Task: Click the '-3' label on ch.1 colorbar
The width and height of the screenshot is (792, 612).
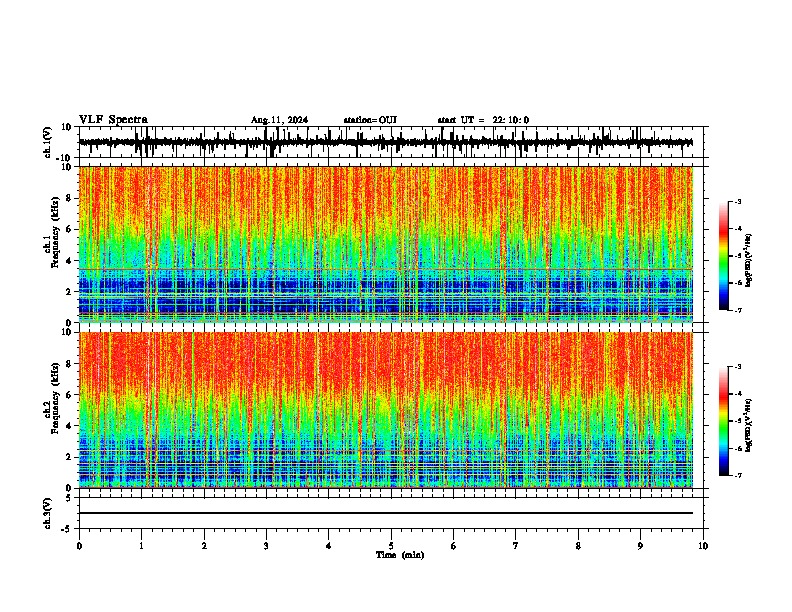Action: pyautogui.click(x=737, y=201)
